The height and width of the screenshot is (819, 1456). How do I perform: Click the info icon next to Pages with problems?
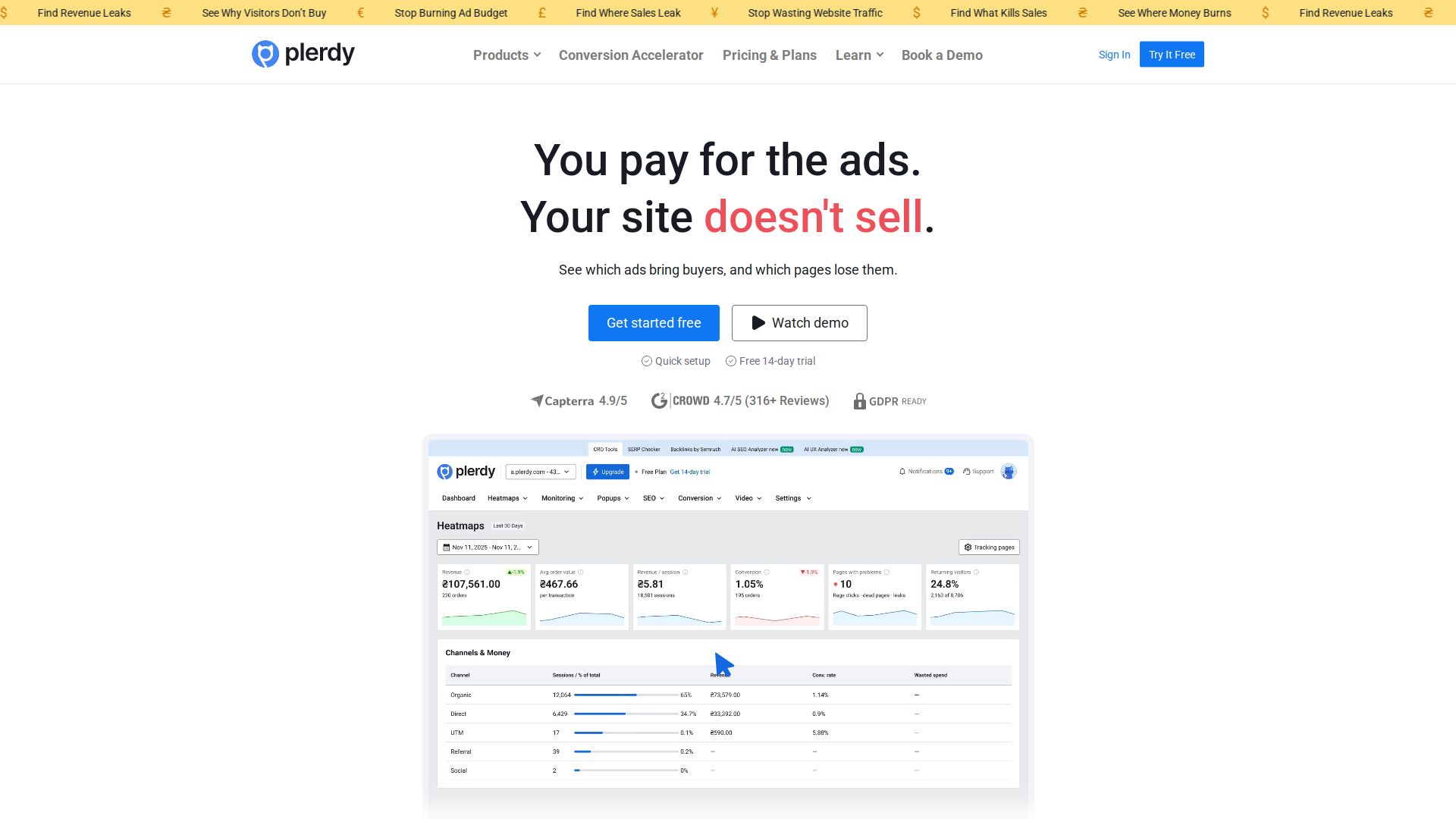pos(886,573)
